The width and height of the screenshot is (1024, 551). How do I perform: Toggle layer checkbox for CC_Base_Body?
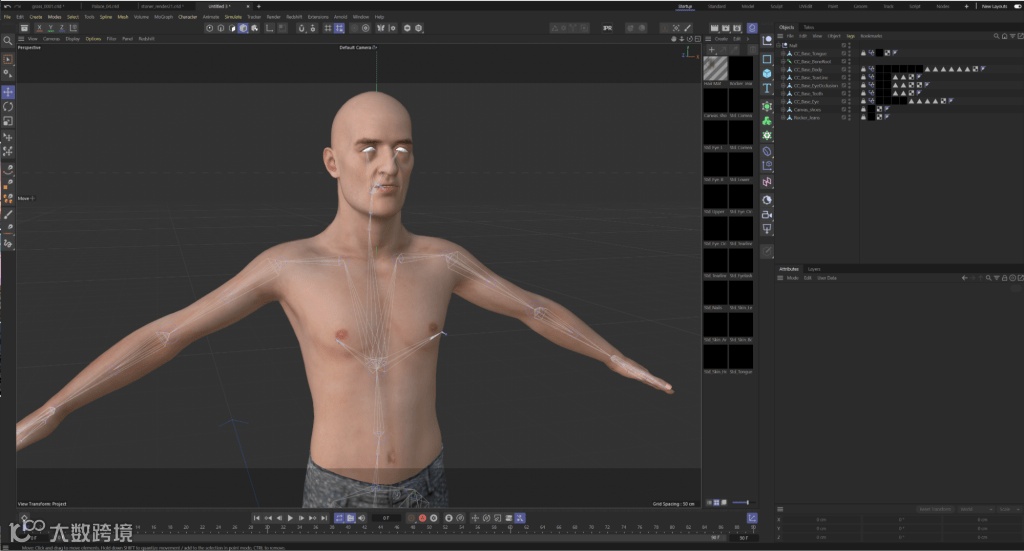844,69
